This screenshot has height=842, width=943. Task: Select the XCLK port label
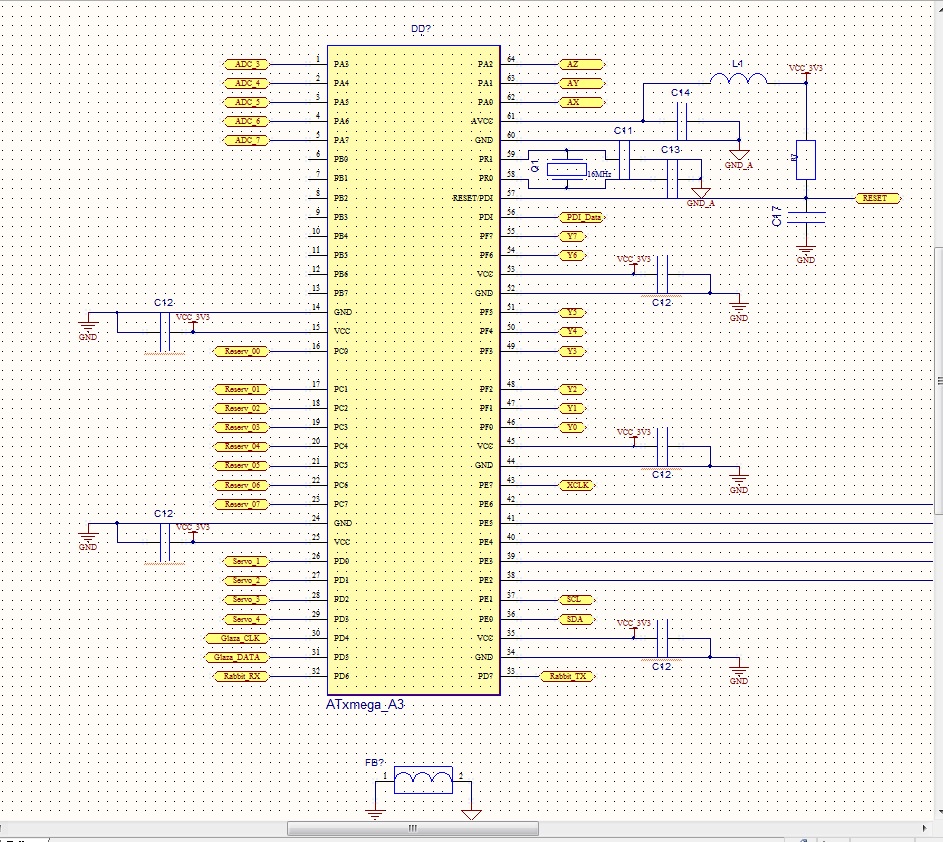pos(577,485)
